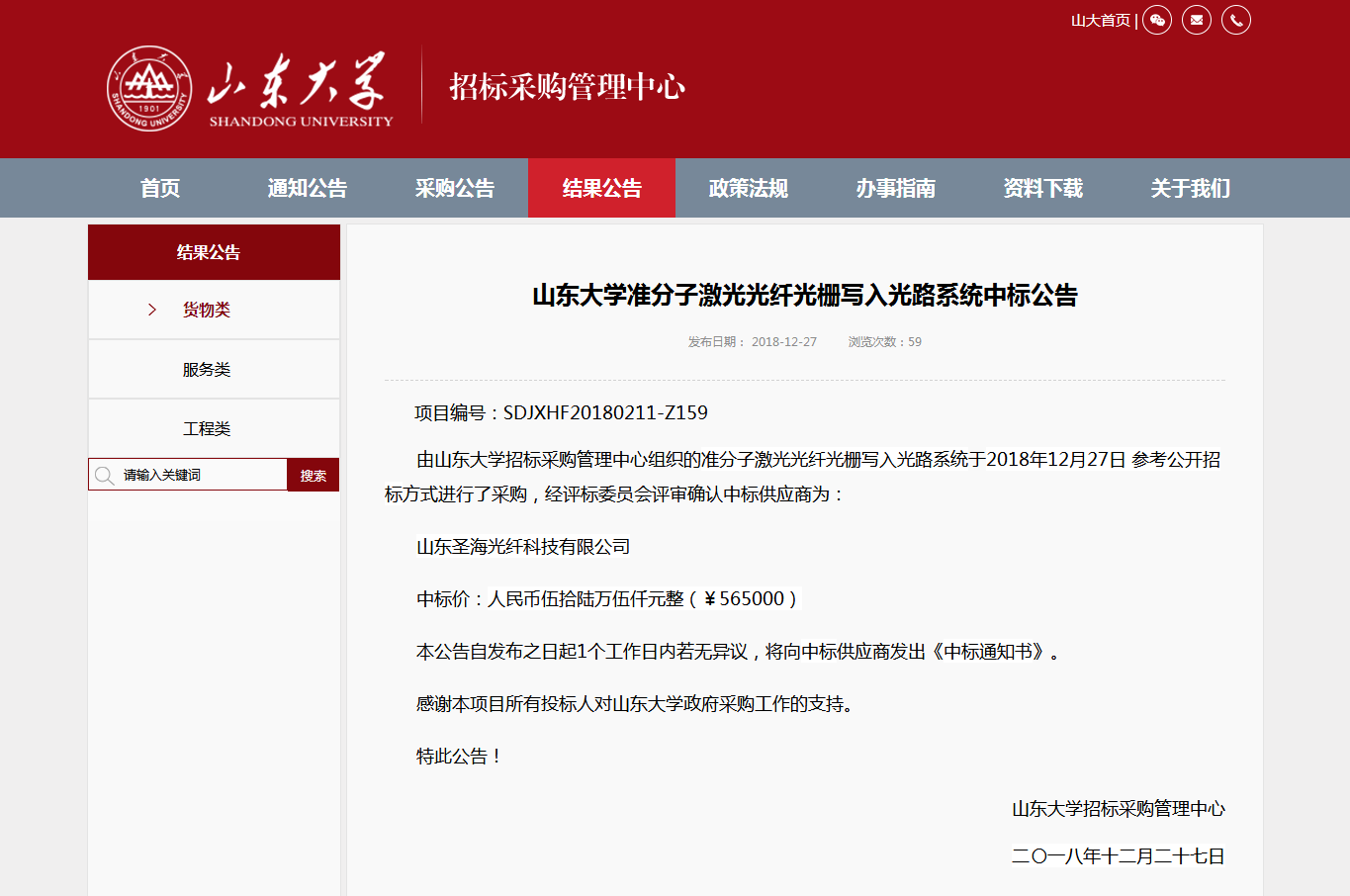The width and height of the screenshot is (1350, 896).
Task: Click the line mentioning 《中标通知书》
Action: coord(739,651)
